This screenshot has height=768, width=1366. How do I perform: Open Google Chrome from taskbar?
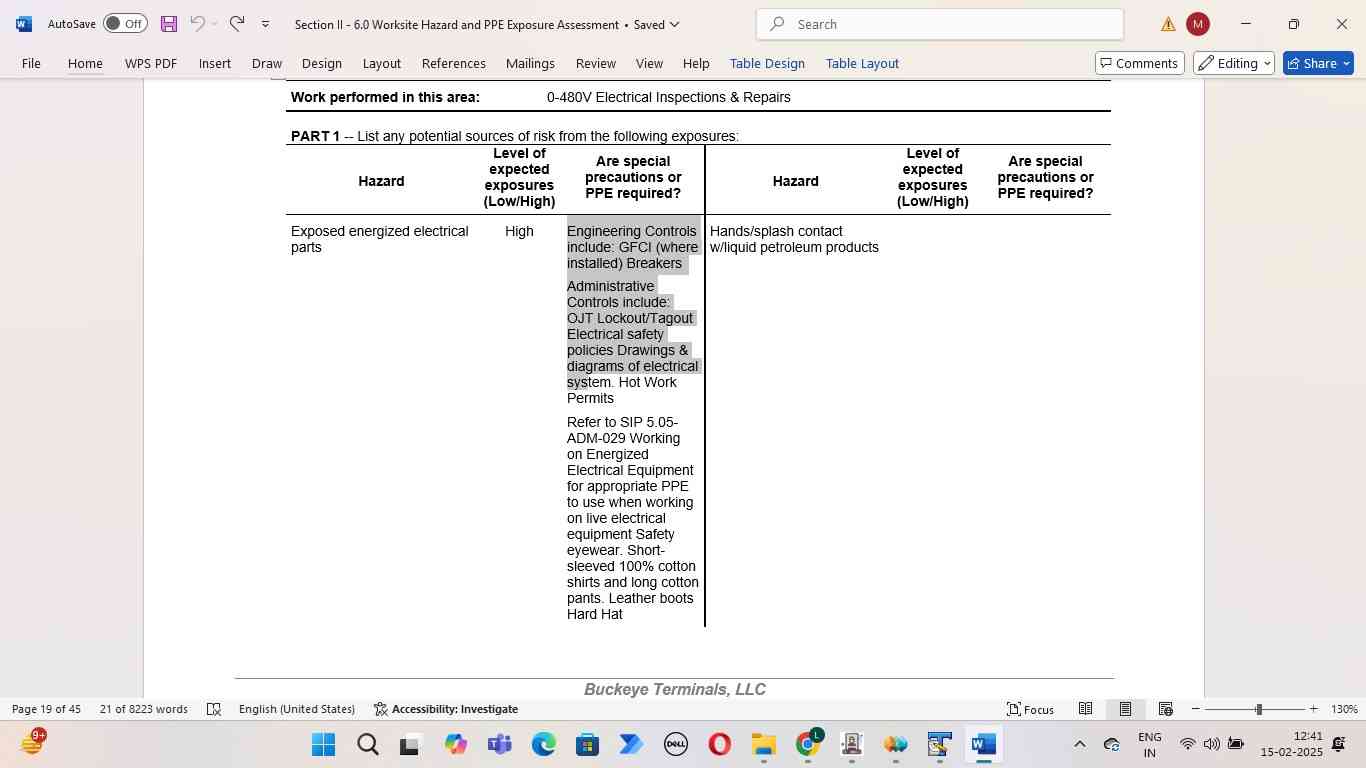(x=808, y=745)
